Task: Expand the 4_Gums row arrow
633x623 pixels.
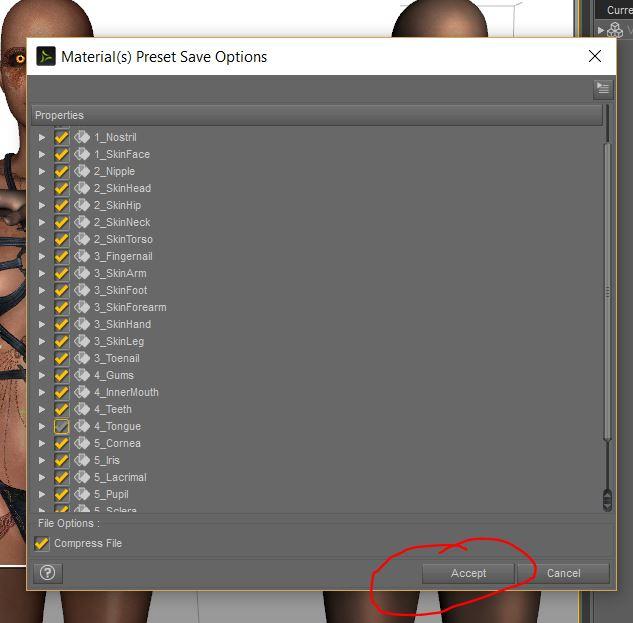Action: point(42,375)
